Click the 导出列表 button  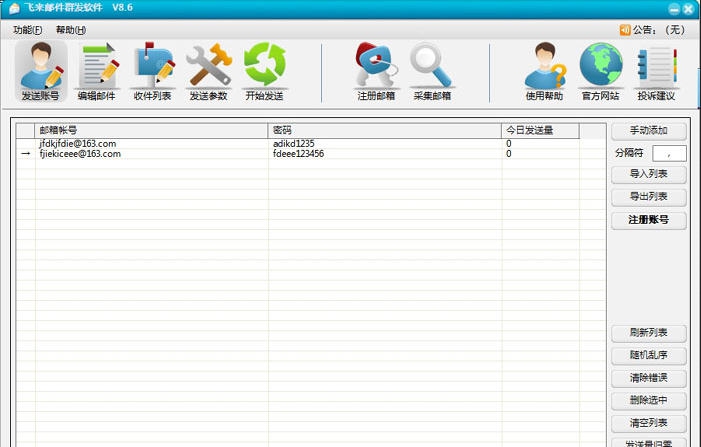click(x=649, y=197)
